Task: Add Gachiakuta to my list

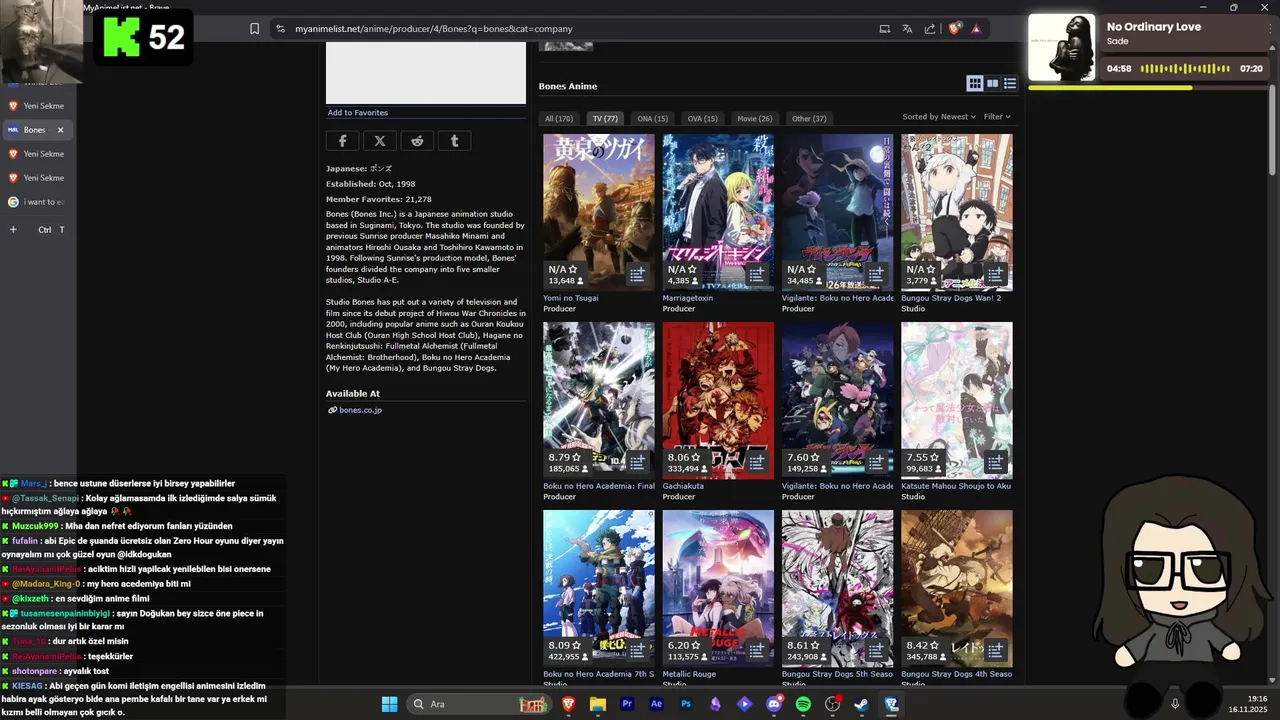Action: pyautogui.click(x=757, y=462)
